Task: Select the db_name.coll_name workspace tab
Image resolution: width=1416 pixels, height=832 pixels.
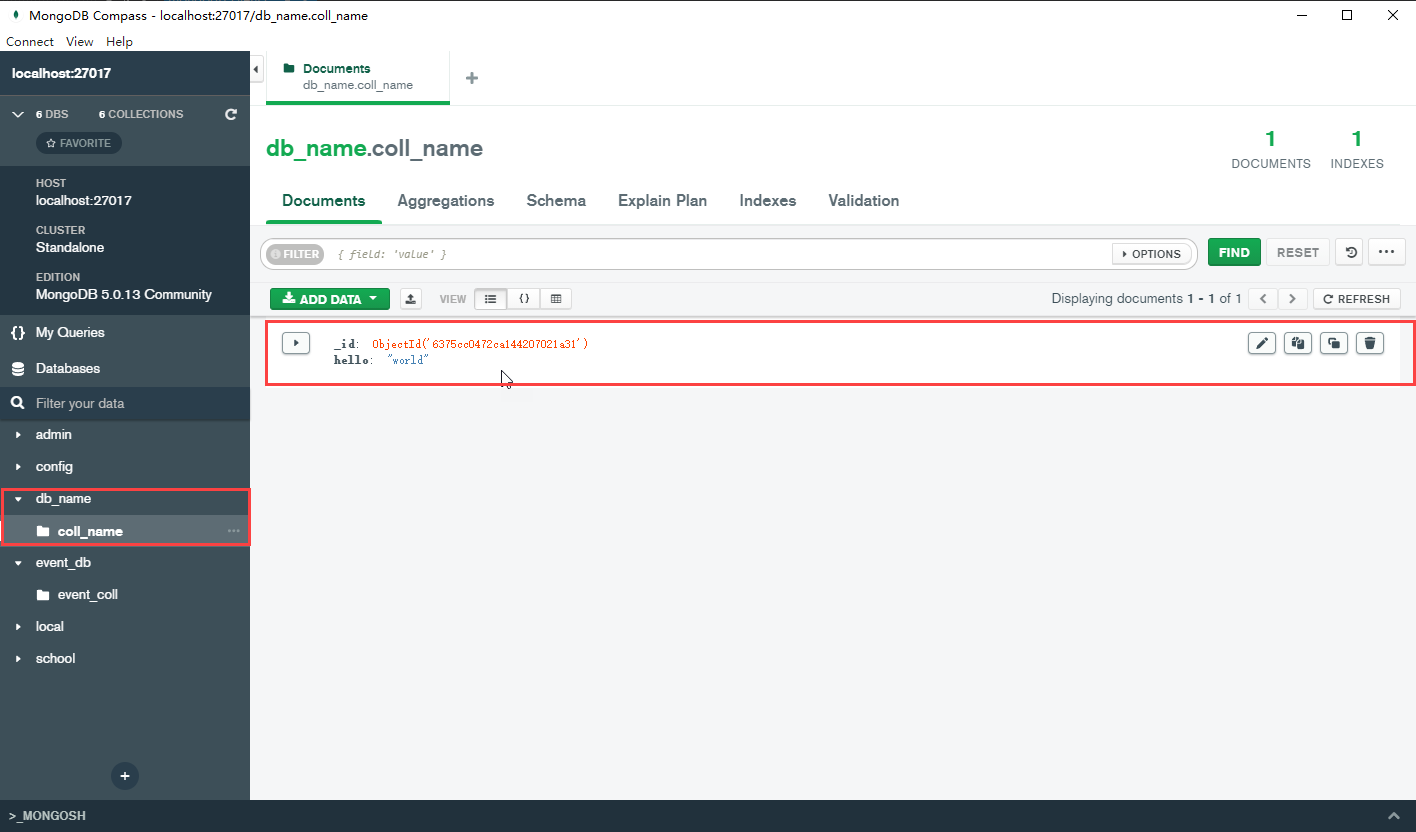Action: coord(358,77)
